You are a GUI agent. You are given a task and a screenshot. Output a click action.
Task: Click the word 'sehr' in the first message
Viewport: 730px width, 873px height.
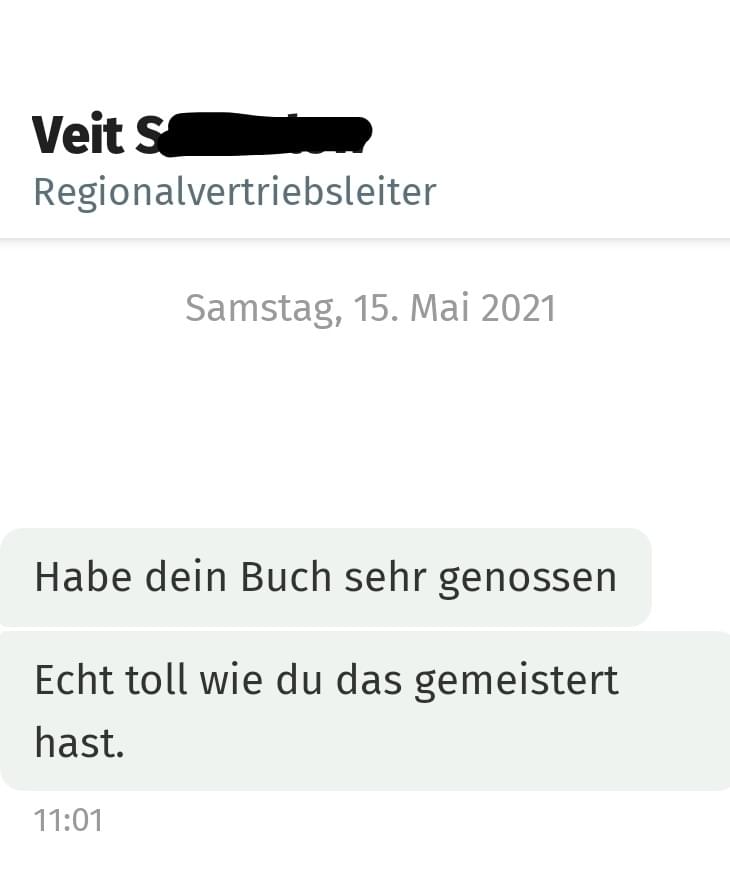tap(385, 577)
